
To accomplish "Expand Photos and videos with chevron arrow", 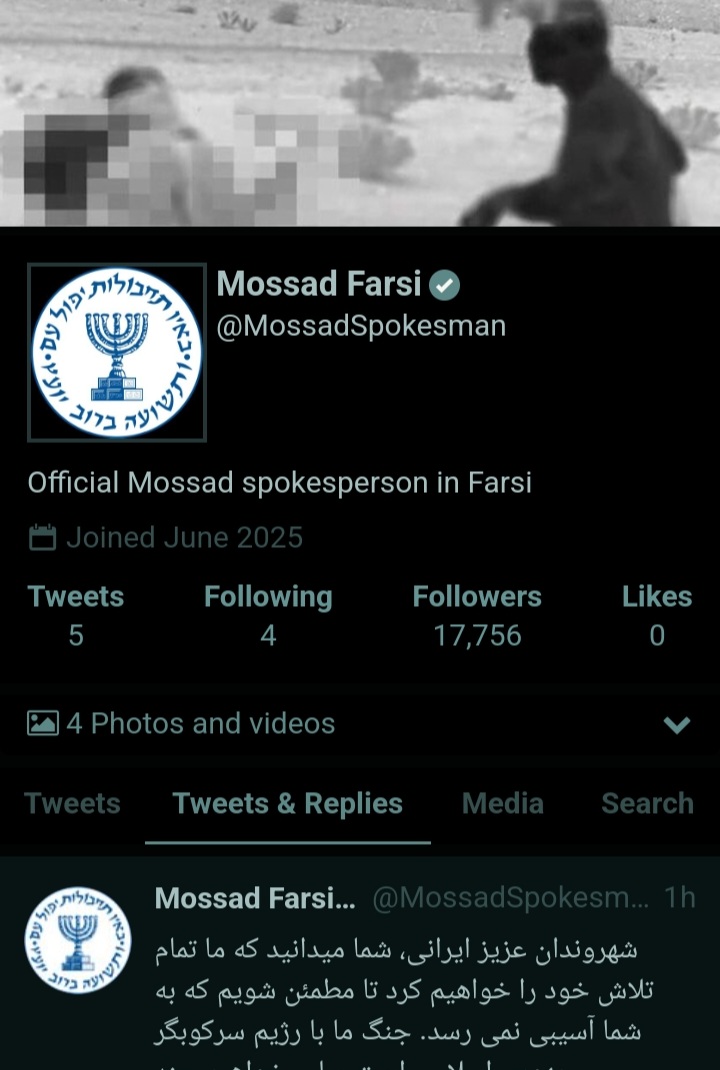I will coord(677,724).
